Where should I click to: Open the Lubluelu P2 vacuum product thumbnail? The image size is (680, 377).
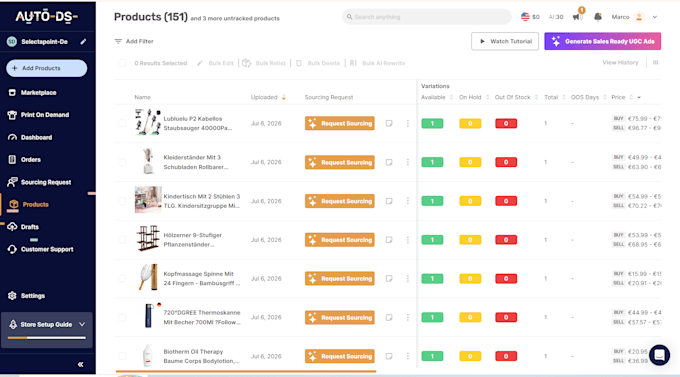pyautogui.click(x=147, y=122)
